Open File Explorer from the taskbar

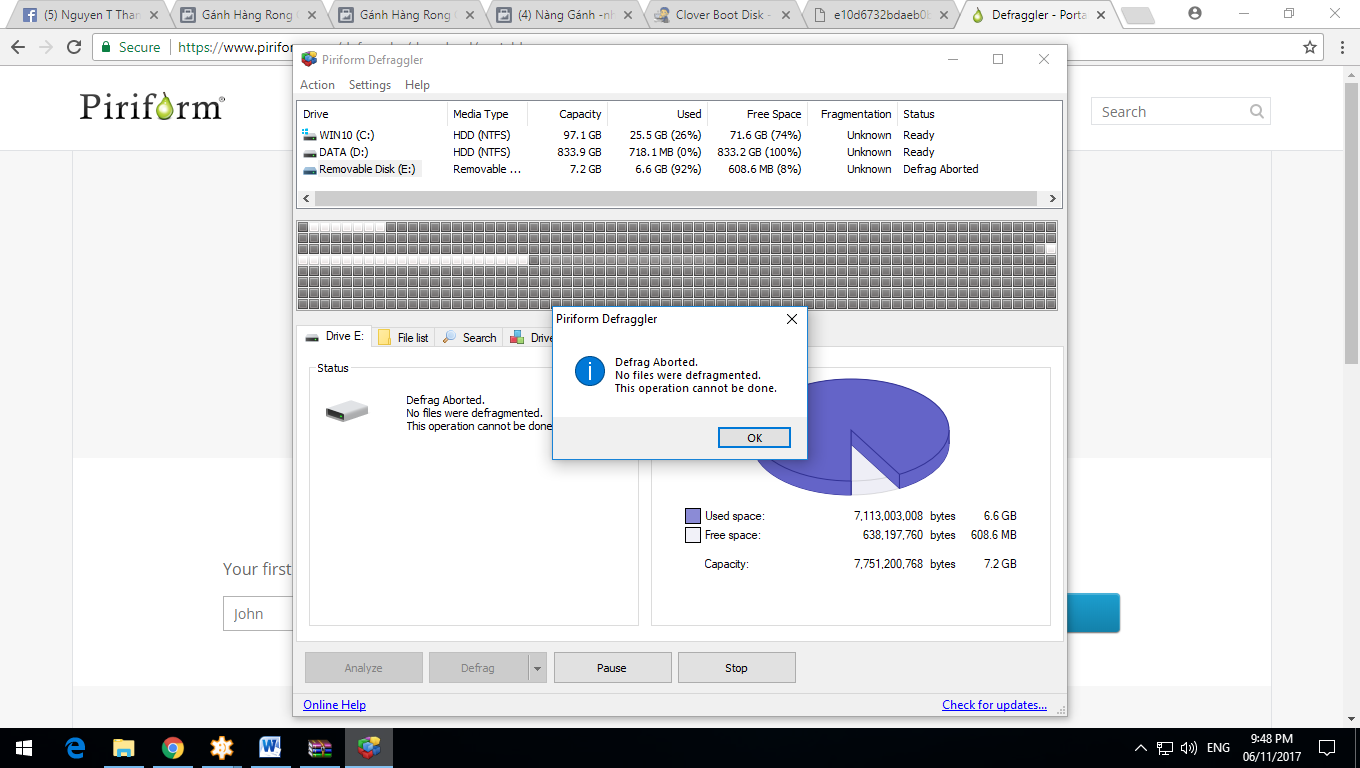tap(123, 748)
